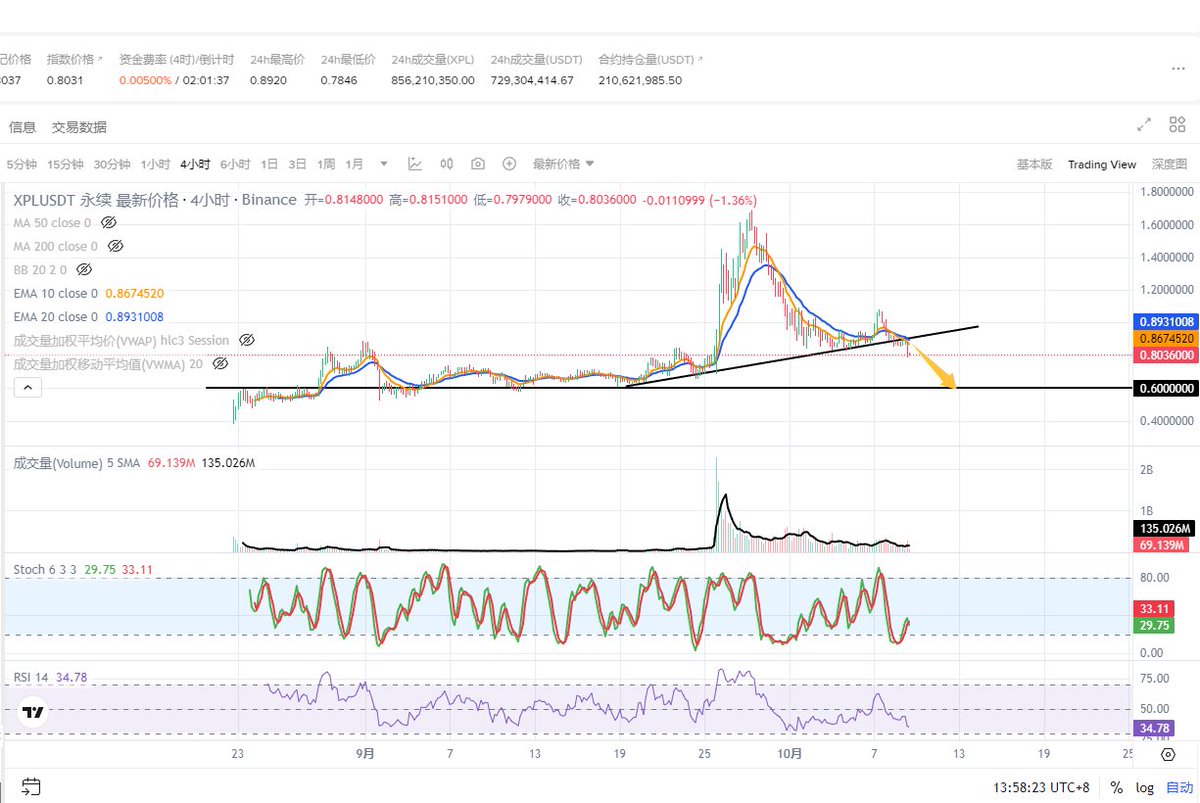This screenshot has height=803, width=1200.
Task: Switch to 基本版 chart mode
Action: [x=1034, y=164]
